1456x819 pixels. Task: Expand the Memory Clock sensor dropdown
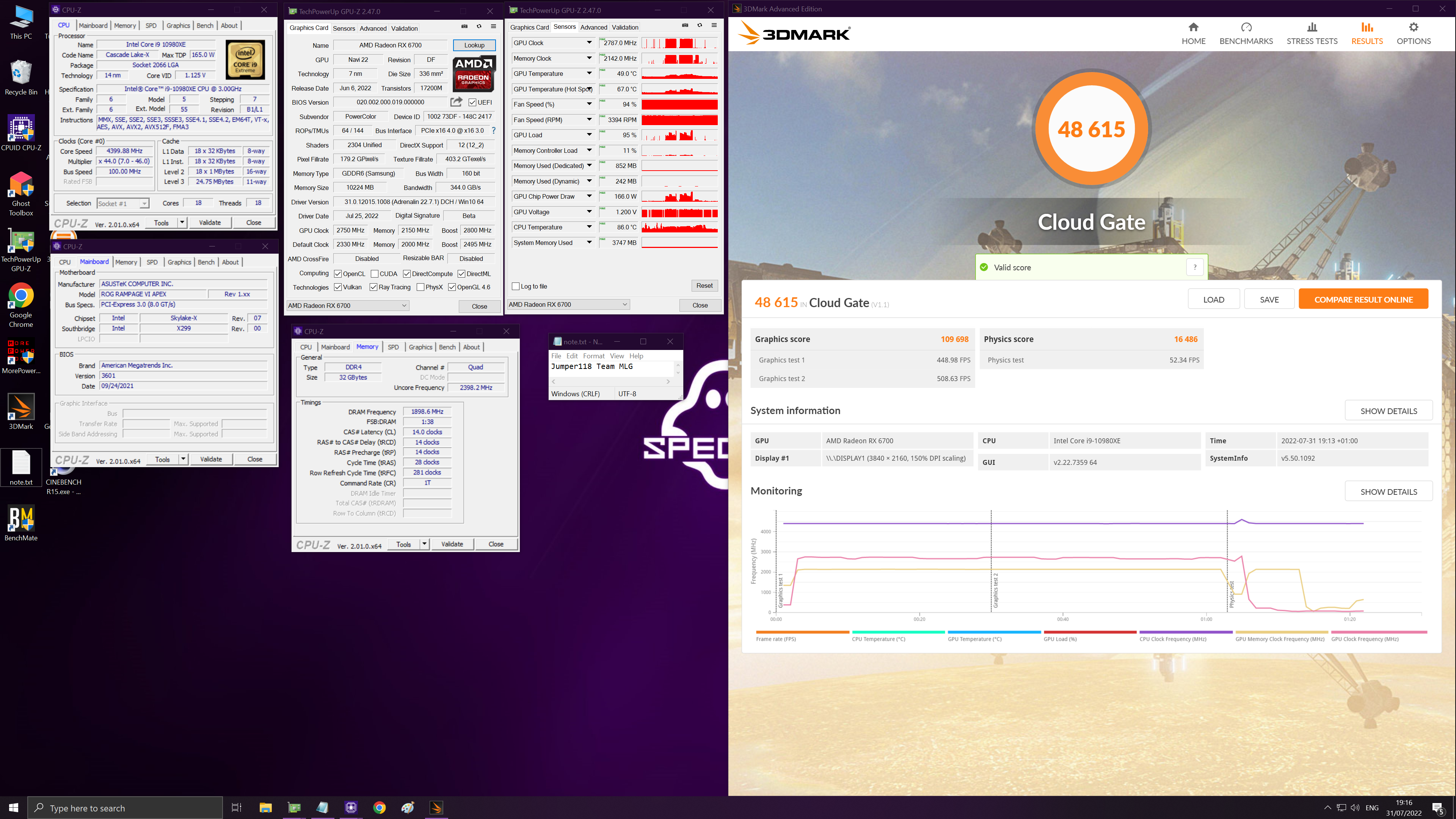coord(589,58)
